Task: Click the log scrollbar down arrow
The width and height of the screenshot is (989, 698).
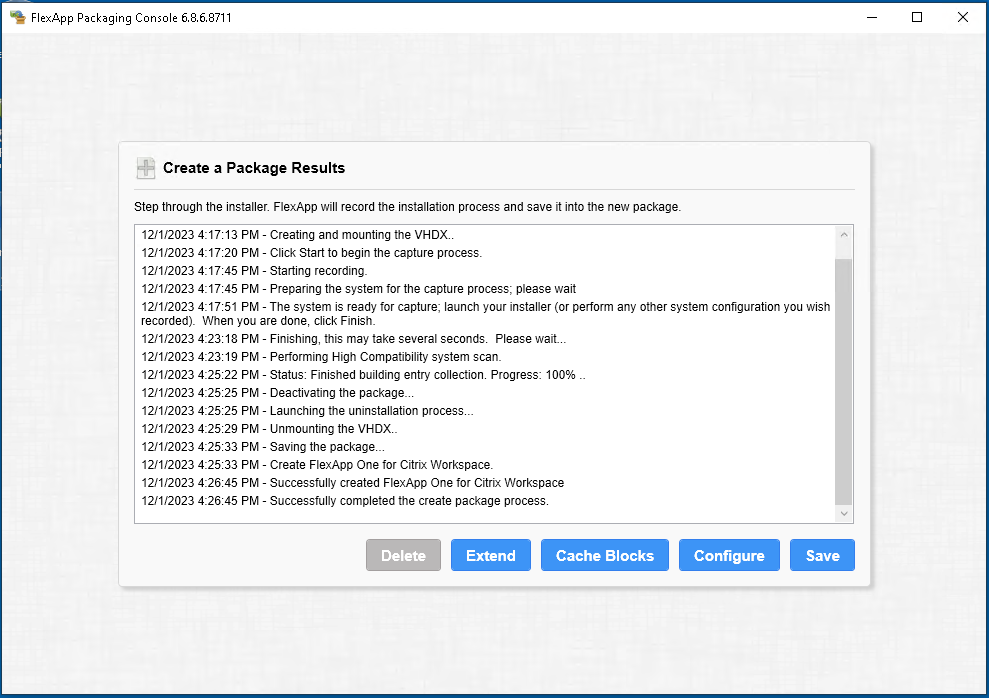Action: pos(844,514)
